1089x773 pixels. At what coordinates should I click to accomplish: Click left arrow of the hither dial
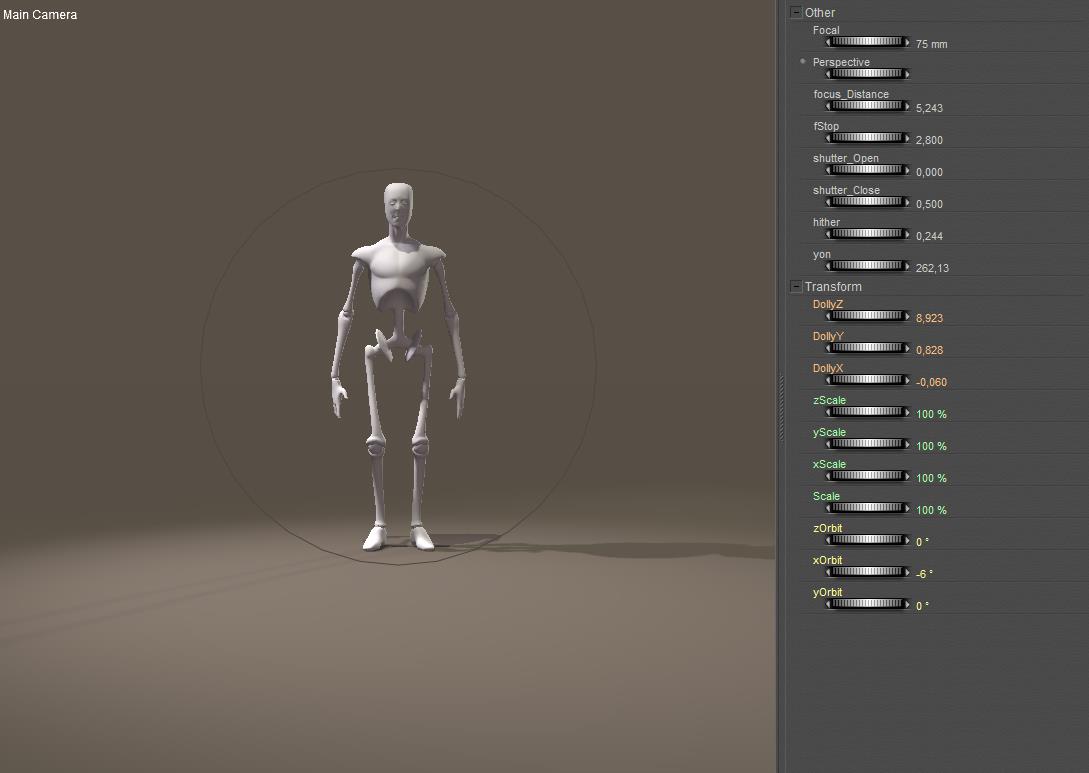click(x=828, y=234)
